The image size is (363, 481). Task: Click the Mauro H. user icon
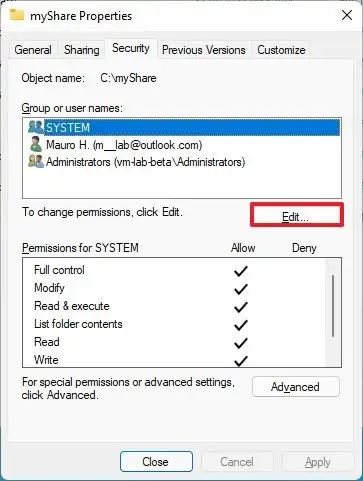[36, 145]
